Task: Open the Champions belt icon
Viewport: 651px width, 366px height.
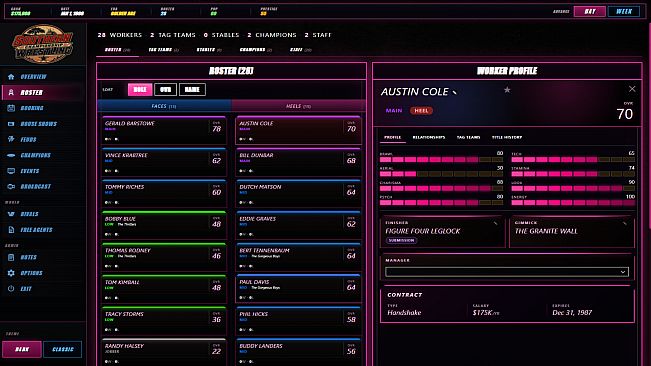Action: click(11, 155)
